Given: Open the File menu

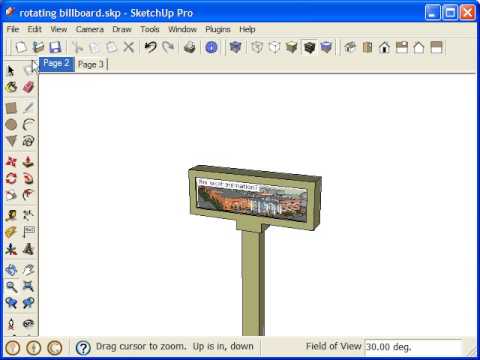Looking at the screenshot, I should coord(13,29).
